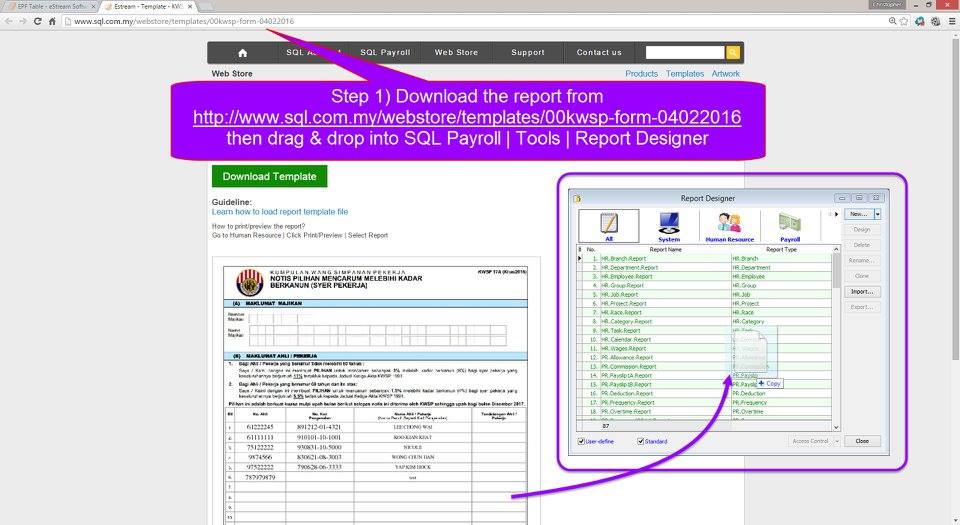Viewport: 960px width, 525px height.
Task: Click the website search input field
Action: 685,53
